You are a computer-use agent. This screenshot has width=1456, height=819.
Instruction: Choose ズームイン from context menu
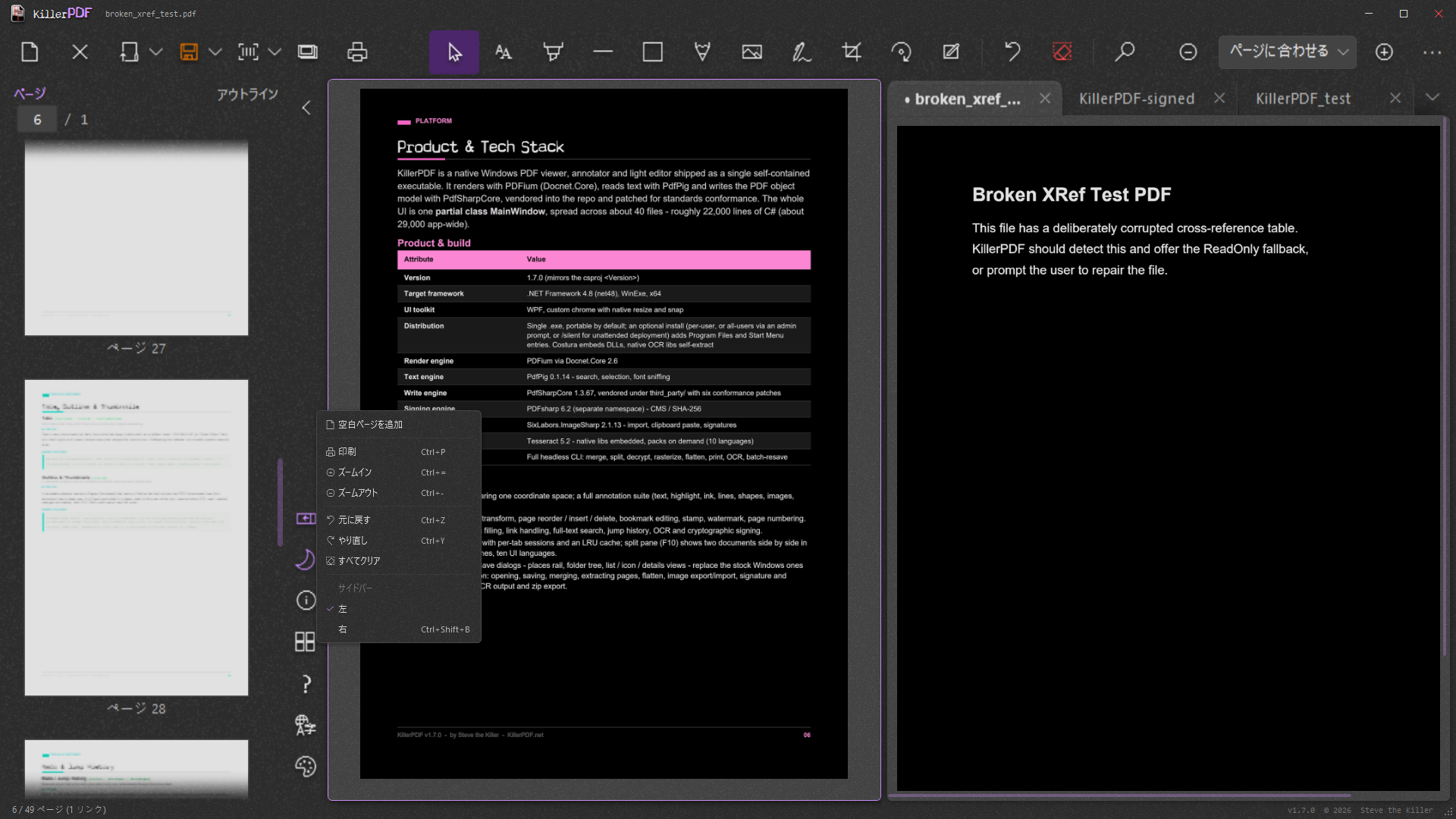pyautogui.click(x=399, y=472)
